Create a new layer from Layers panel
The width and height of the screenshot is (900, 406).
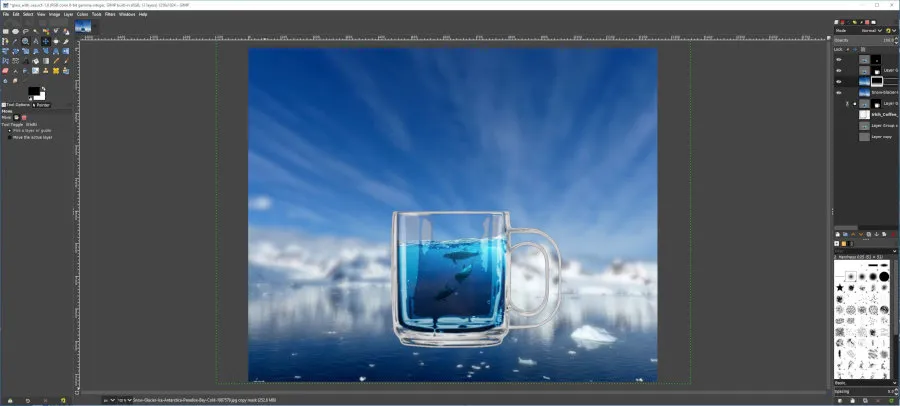pyautogui.click(x=837, y=234)
